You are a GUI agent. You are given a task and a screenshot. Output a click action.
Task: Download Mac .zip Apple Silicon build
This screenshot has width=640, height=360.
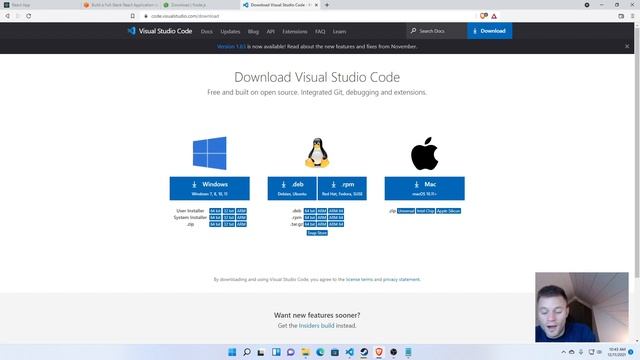click(x=448, y=211)
